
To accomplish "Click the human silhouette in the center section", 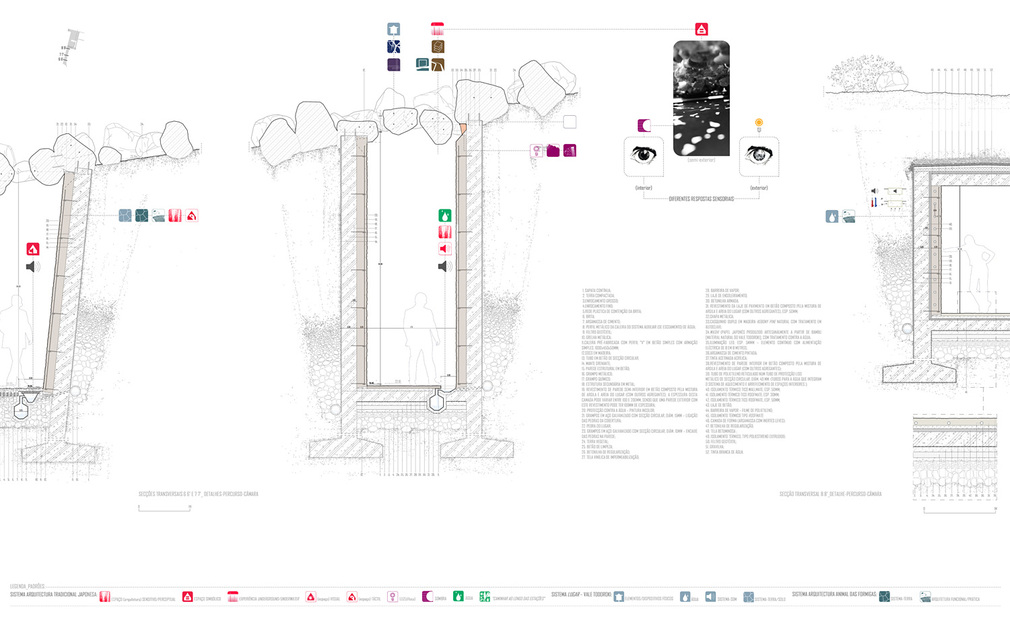I will 422,341.
